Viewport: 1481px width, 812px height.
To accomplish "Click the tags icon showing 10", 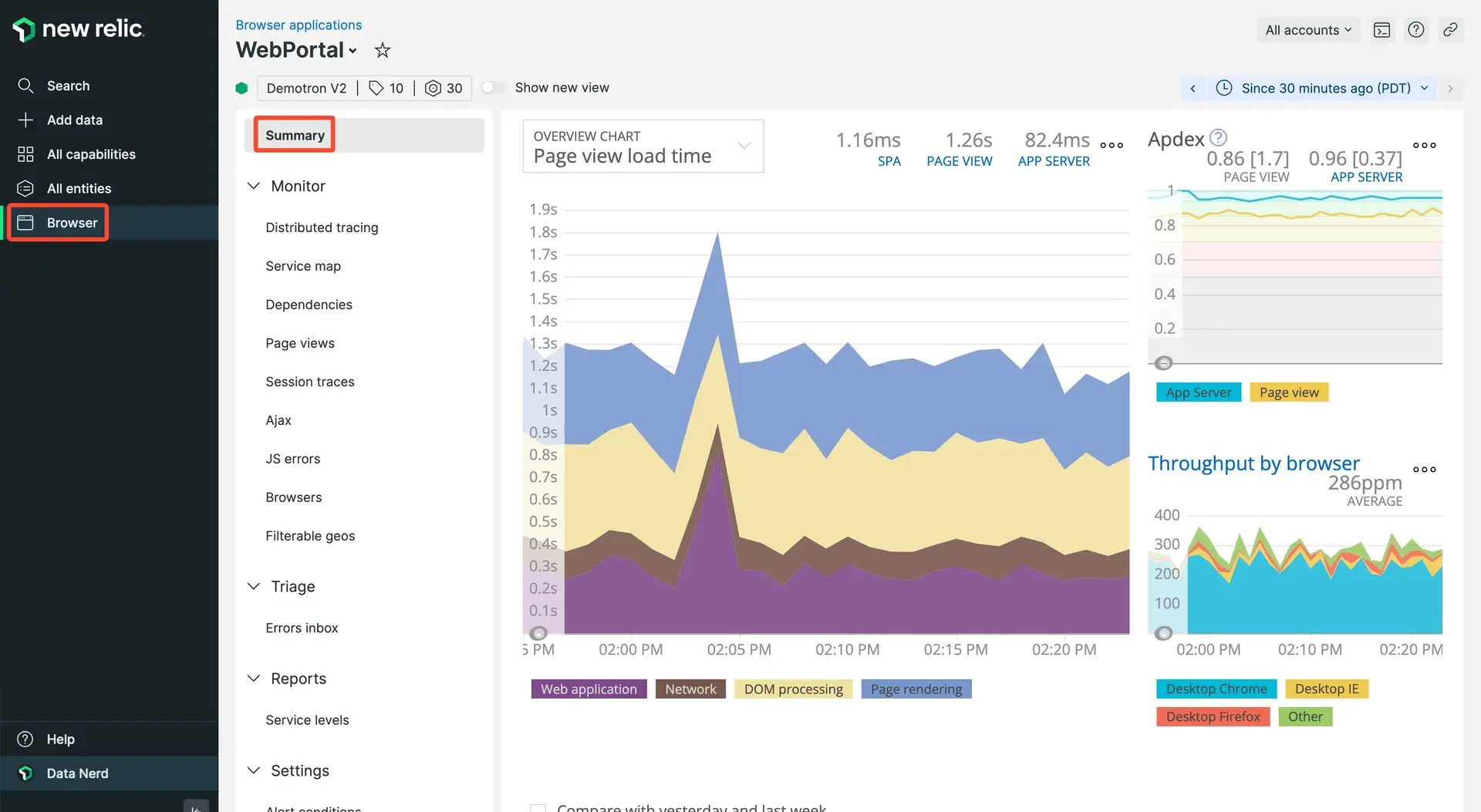I will coord(386,89).
